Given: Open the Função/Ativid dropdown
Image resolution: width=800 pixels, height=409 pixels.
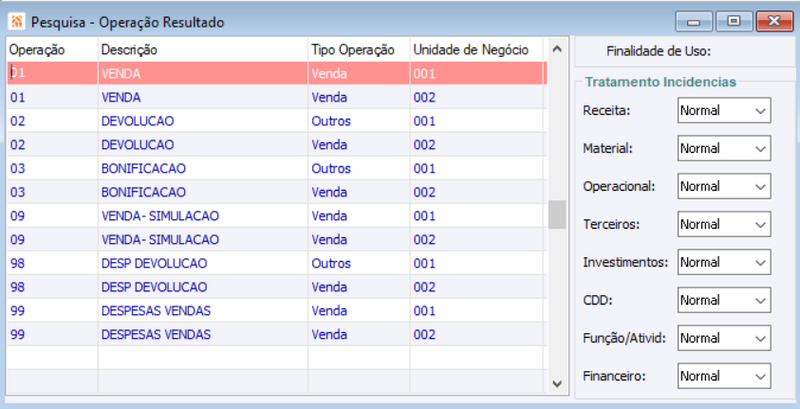Looking at the screenshot, I should (724, 338).
